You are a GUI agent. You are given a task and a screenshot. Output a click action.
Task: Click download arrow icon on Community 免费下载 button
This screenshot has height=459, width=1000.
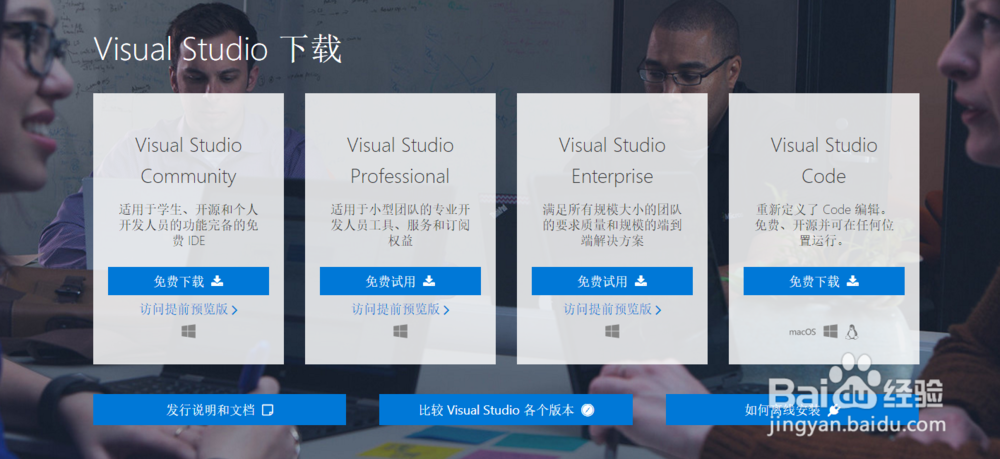pos(217,280)
